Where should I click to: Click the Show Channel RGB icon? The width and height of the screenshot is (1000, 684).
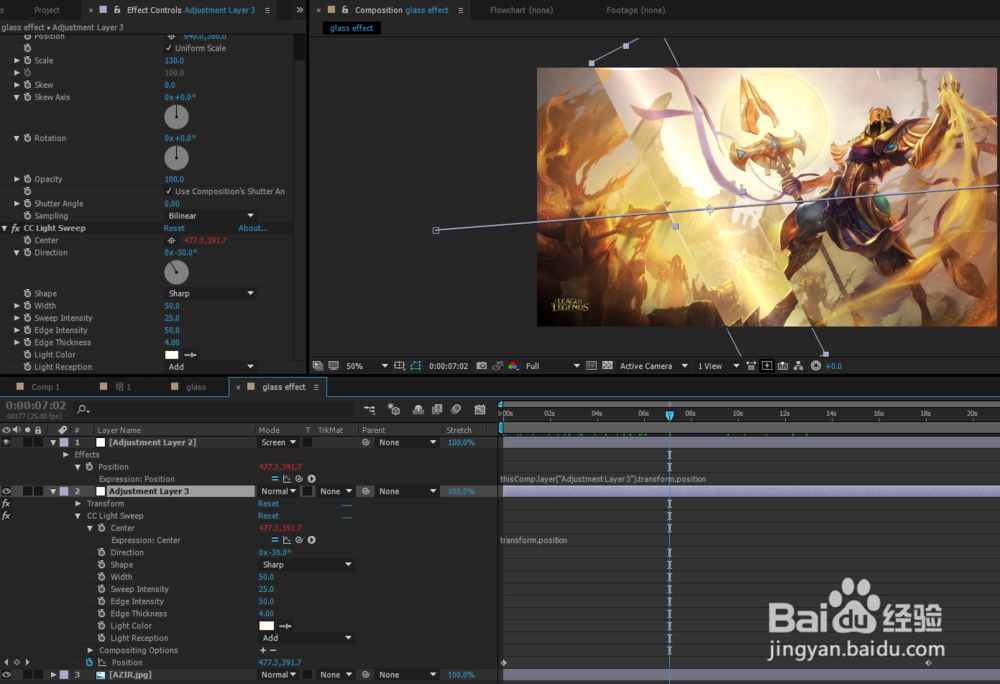[x=513, y=366]
